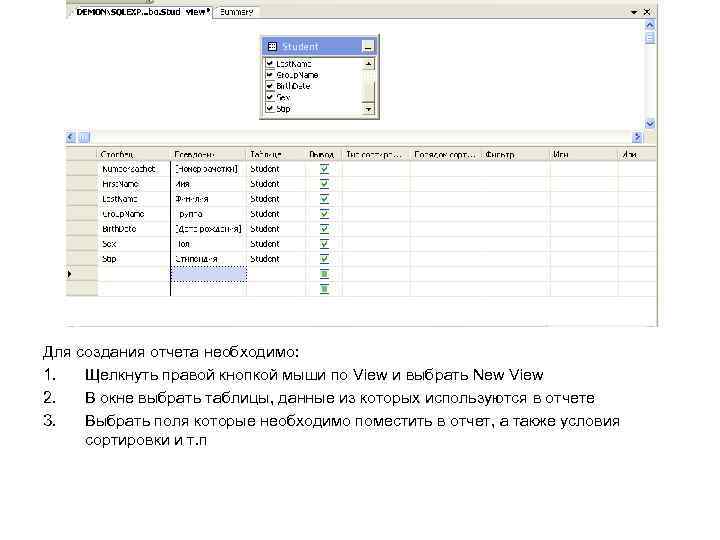The image size is (720, 540).
Task: Click the highlighted empty alias cell
Action: coord(209,274)
